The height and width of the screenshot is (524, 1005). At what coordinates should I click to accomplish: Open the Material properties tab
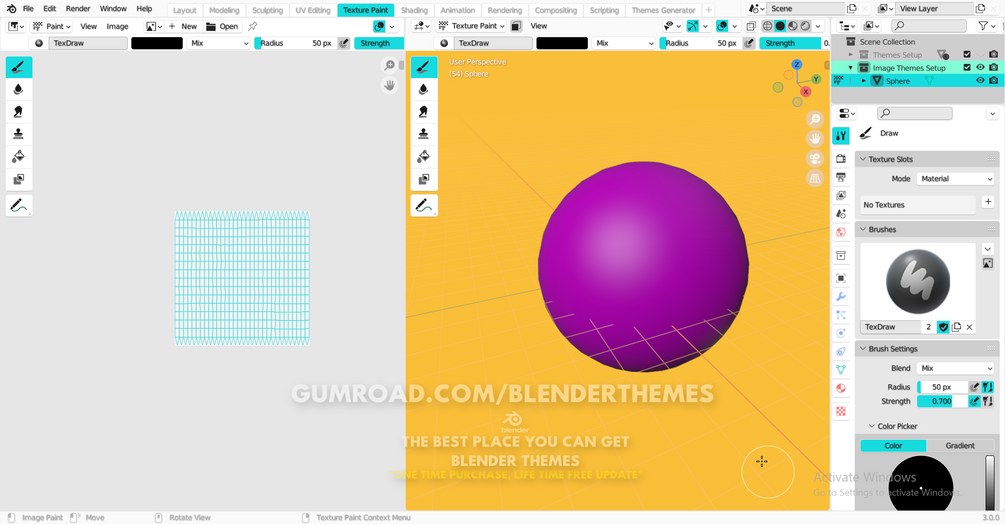pos(841,388)
